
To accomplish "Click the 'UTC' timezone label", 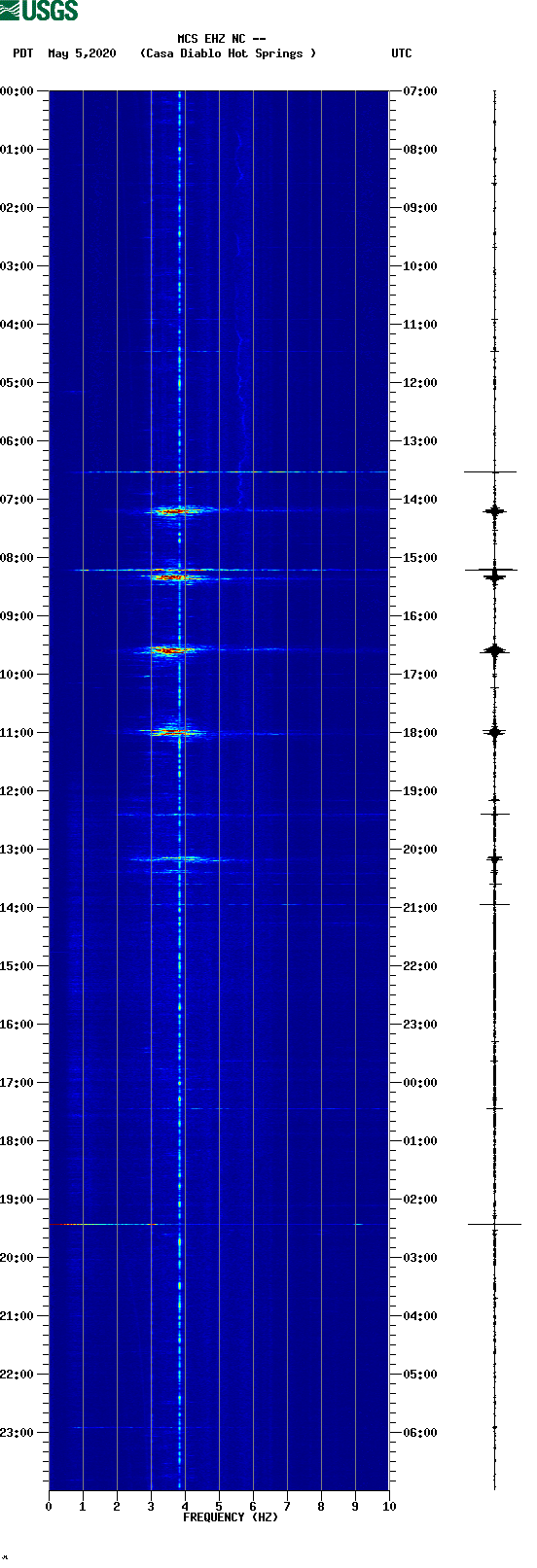I will (x=402, y=53).
